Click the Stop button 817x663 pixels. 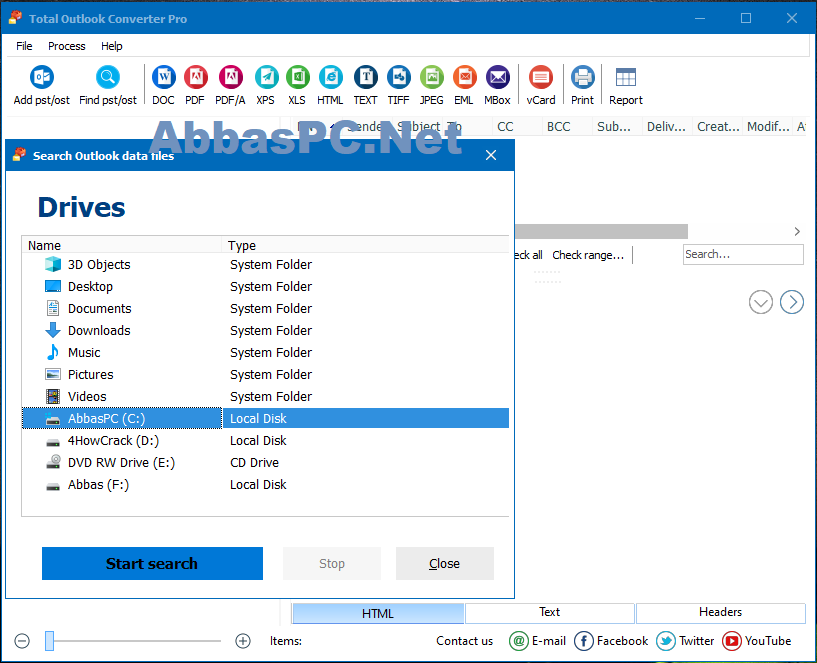[332, 563]
